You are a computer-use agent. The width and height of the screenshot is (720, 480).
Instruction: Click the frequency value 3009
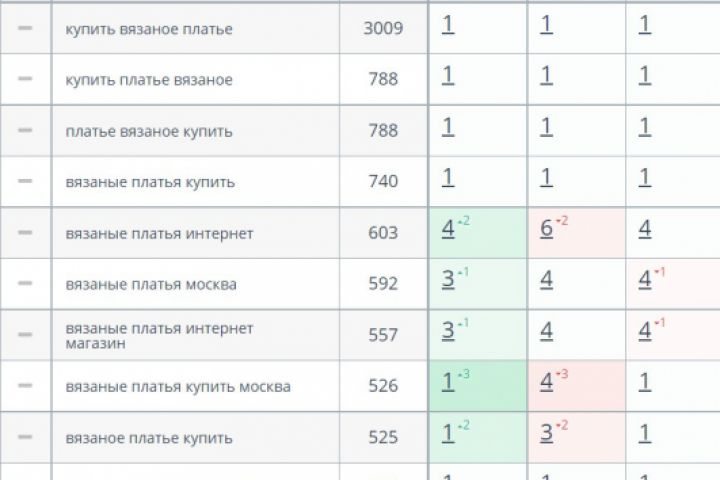tap(384, 29)
